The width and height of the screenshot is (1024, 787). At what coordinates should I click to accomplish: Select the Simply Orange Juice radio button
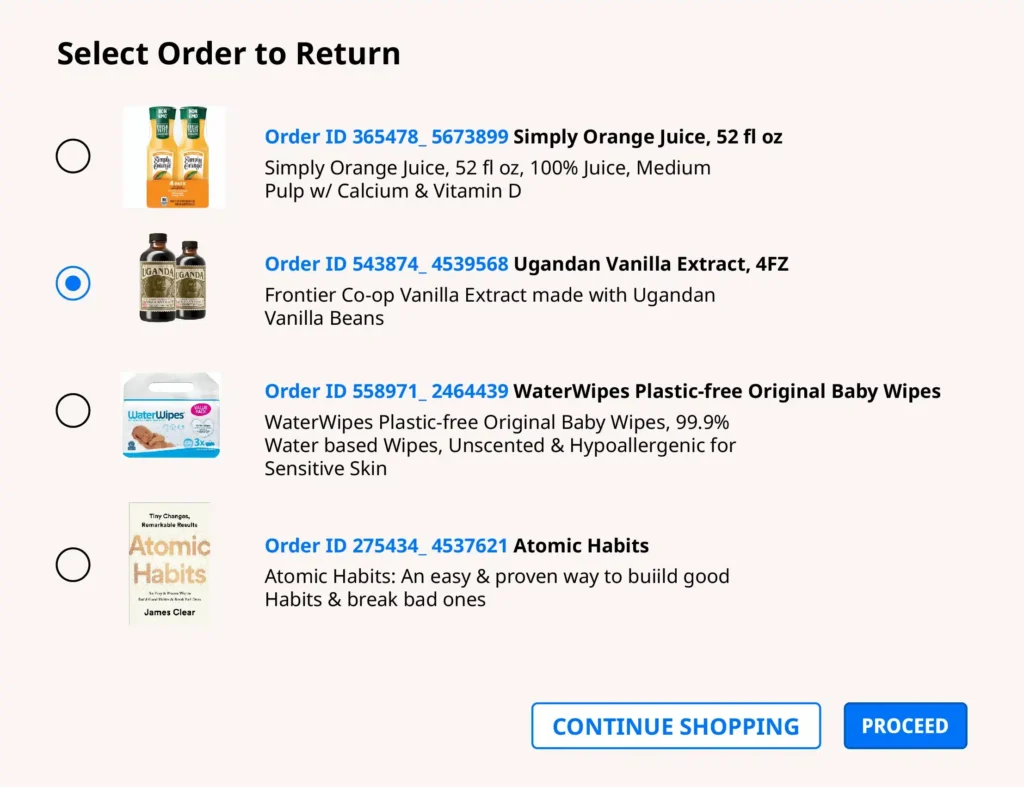tap(73, 156)
